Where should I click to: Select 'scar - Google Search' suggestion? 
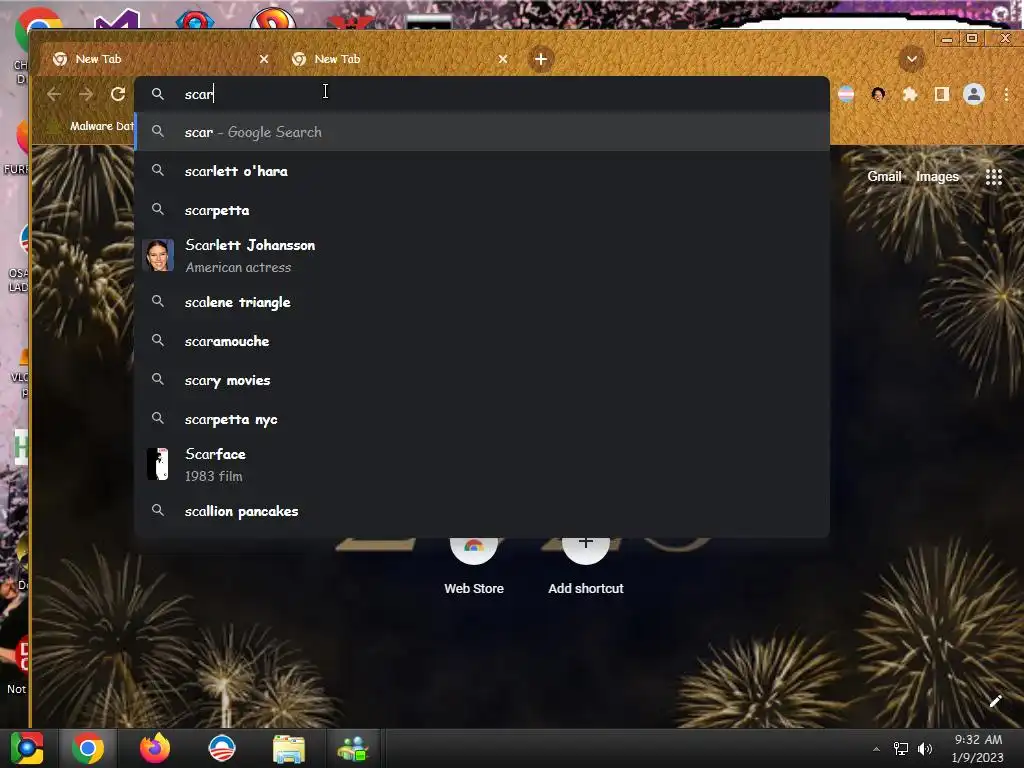point(482,132)
